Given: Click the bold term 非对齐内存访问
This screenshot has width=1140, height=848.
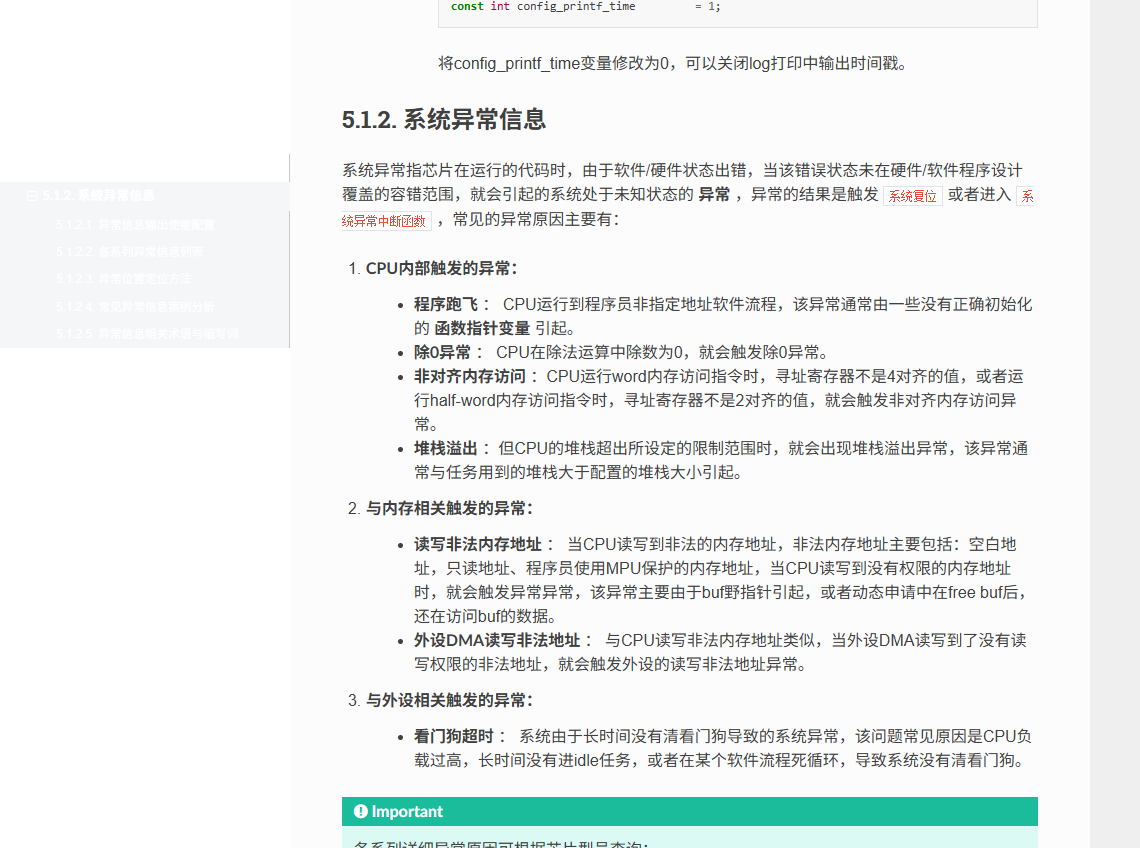Looking at the screenshot, I should 470,376.
